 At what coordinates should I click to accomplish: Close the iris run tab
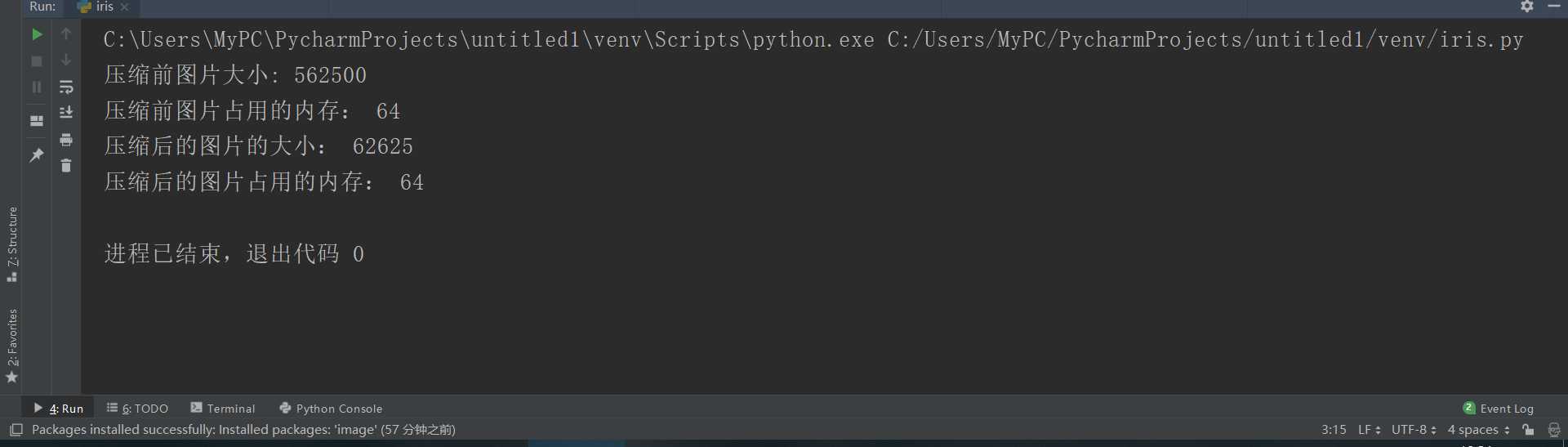tap(125, 7)
